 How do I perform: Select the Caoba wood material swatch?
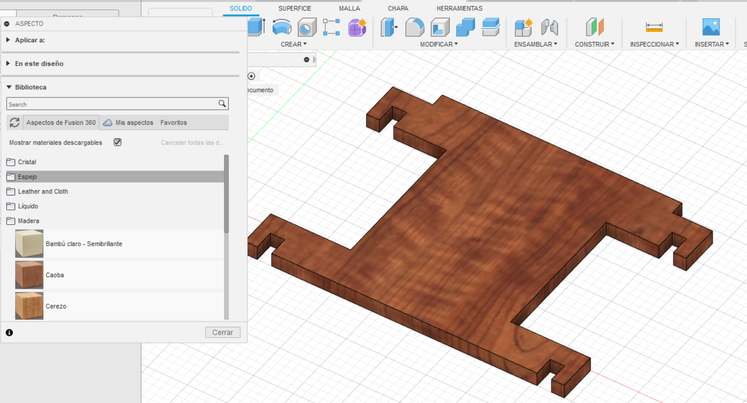(29, 274)
